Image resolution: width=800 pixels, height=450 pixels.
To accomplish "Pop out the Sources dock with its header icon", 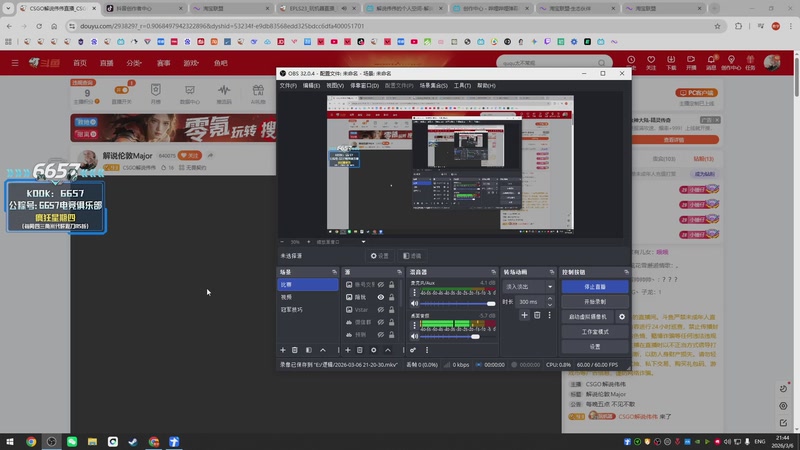I will (x=399, y=272).
